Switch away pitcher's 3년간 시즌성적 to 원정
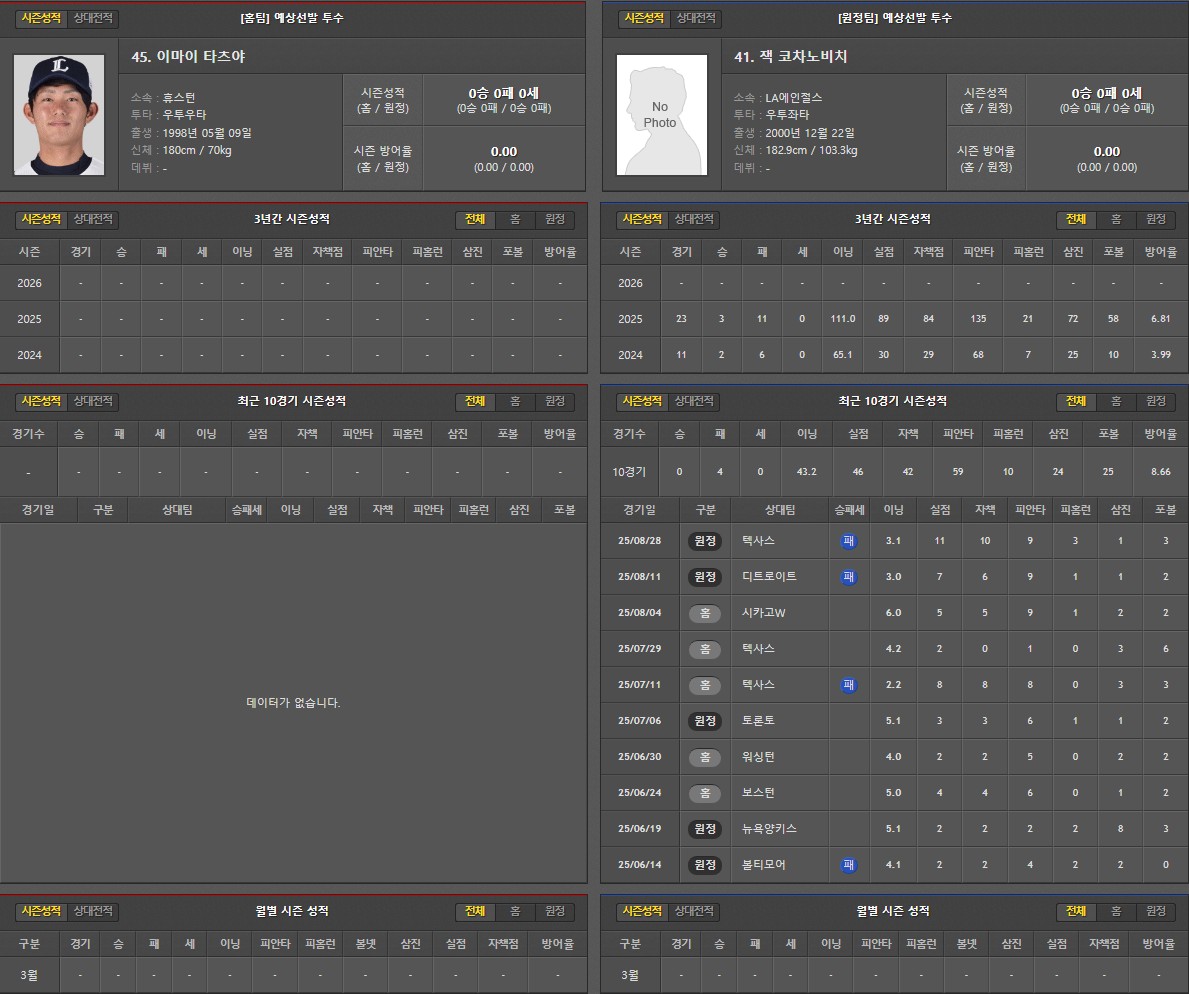 point(1155,219)
